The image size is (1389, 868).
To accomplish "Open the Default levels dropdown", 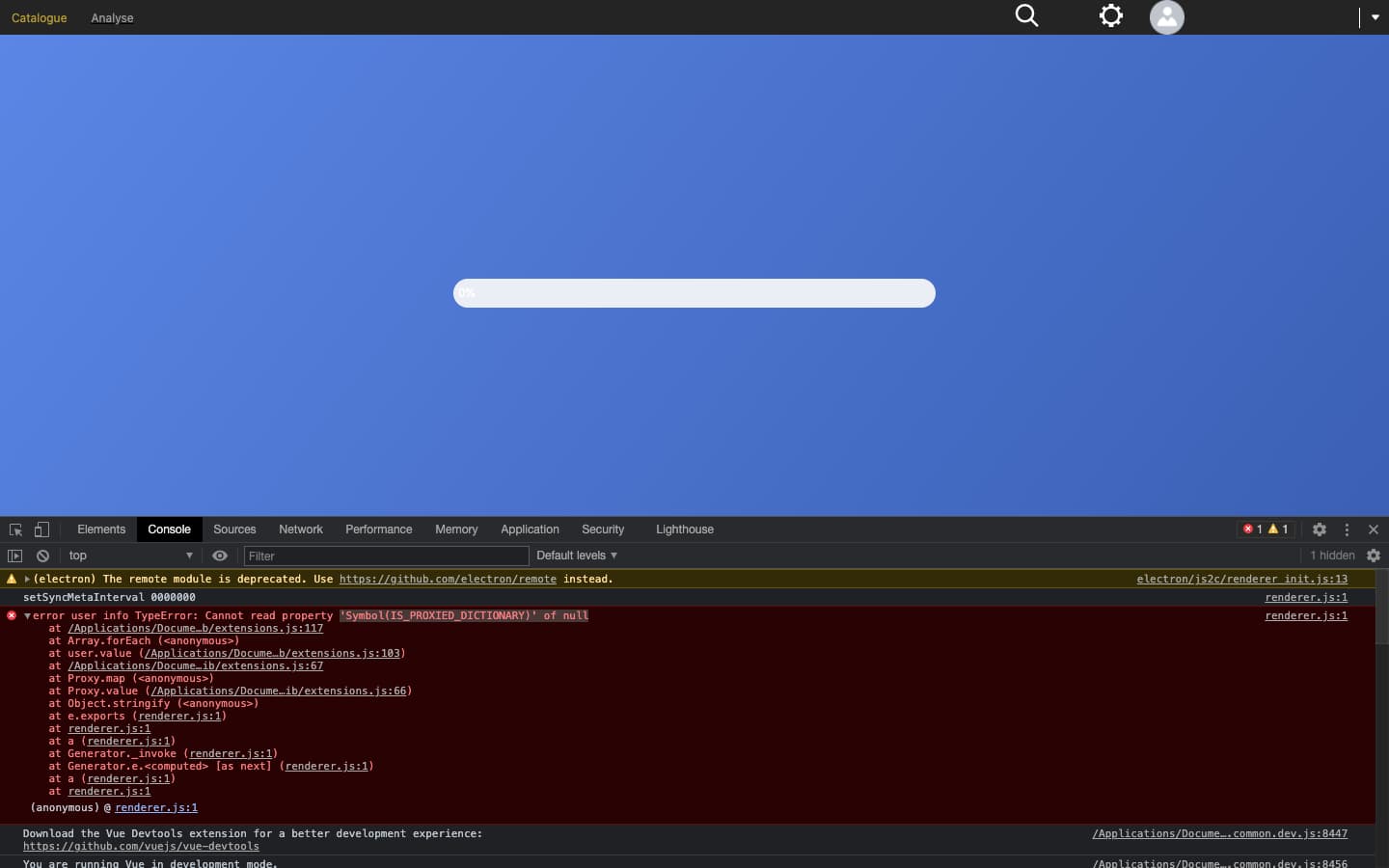I will [x=576, y=556].
